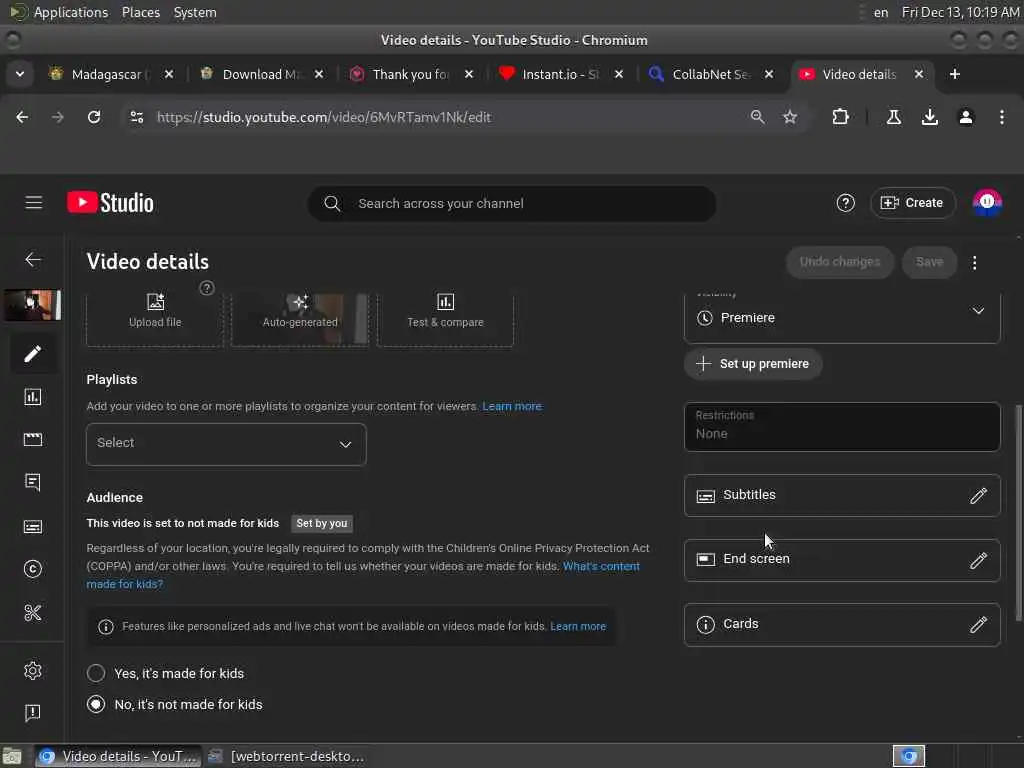Open a new browser tab
Image resolution: width=1024 pixels, height=768 pixels.
click(x=954, y=74)
